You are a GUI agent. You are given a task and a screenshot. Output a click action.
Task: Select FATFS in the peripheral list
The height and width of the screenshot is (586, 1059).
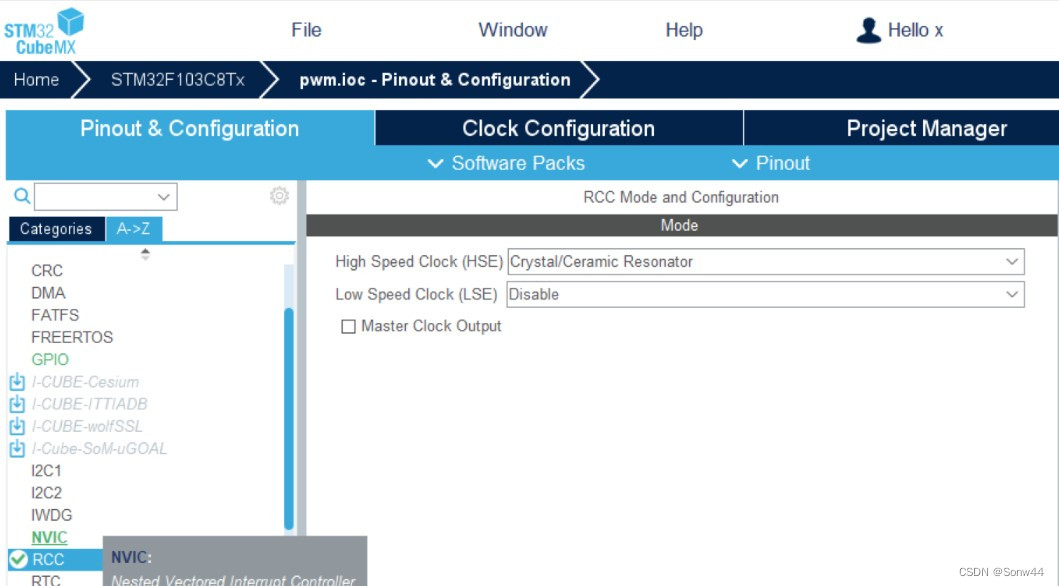coord(55,315)
